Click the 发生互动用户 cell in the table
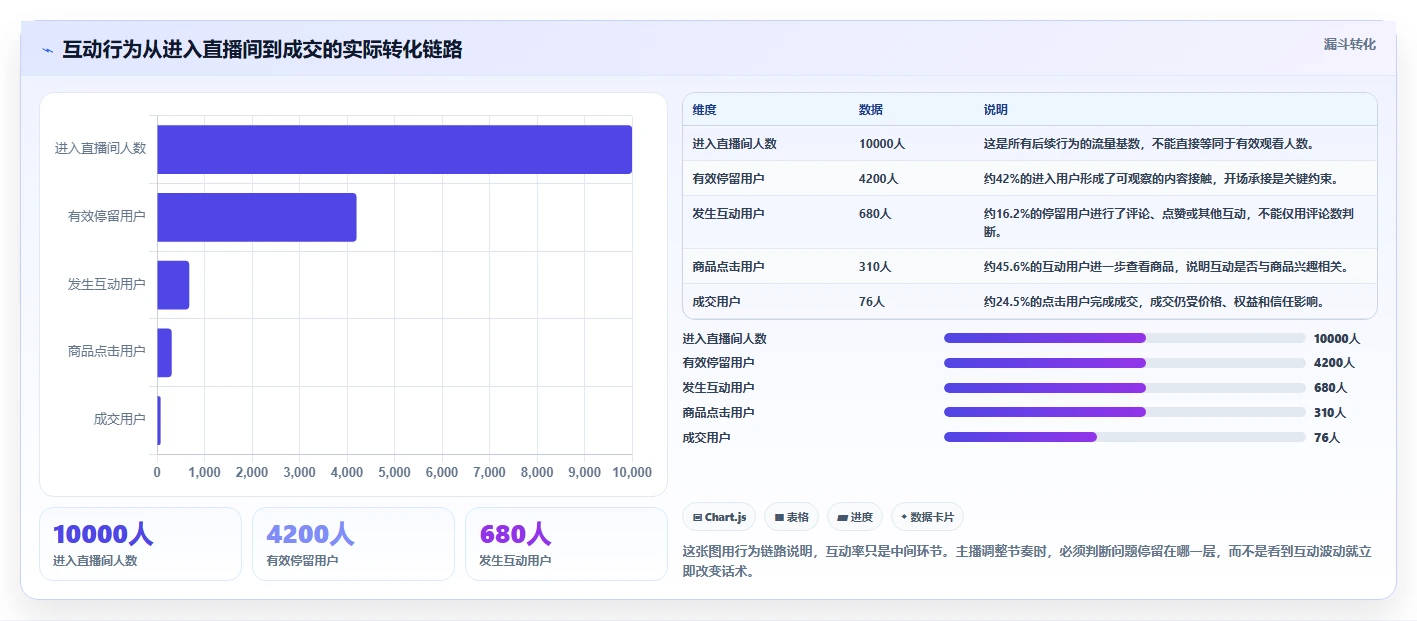The image size is (1417, 621). 728,214
